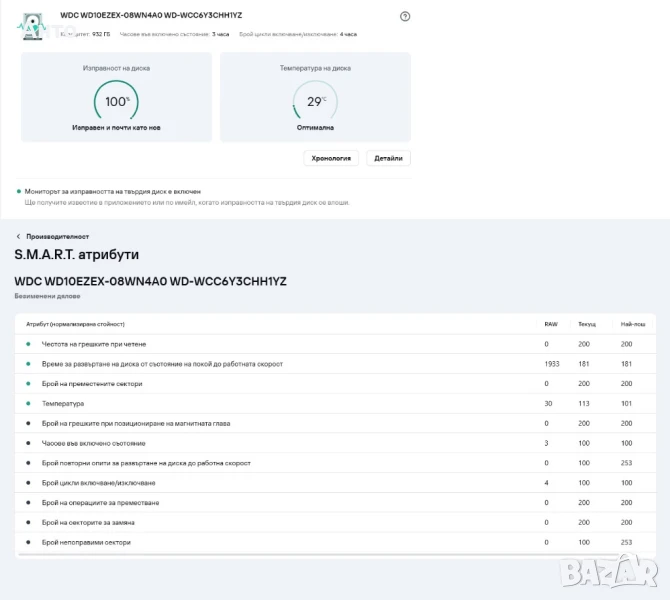Open the Хронология history view
Screen dimensions: 670x600
pyautogui.click(x=331, y=158)
